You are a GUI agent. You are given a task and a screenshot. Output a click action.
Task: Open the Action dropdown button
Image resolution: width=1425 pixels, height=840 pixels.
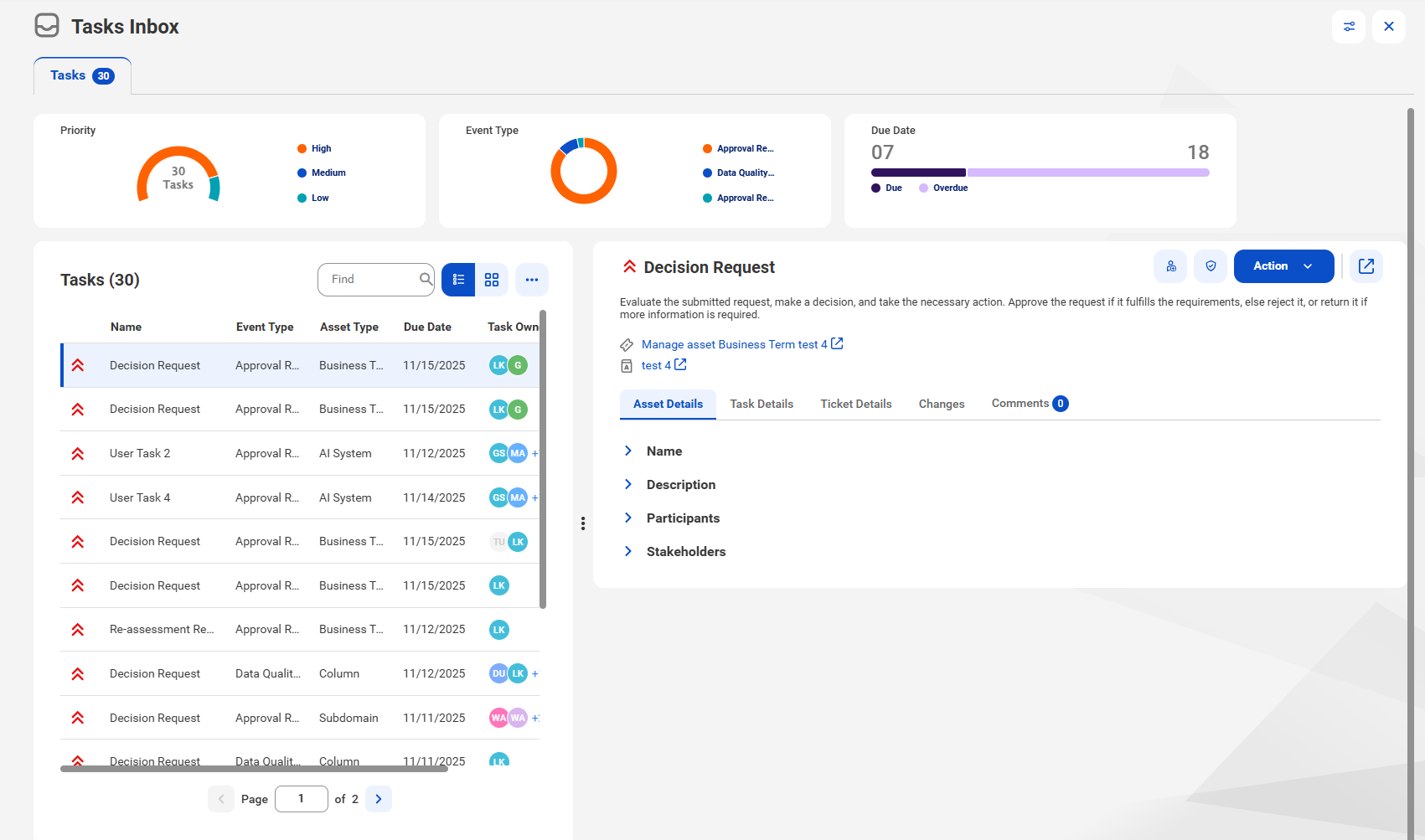[x=1283, y=266]
